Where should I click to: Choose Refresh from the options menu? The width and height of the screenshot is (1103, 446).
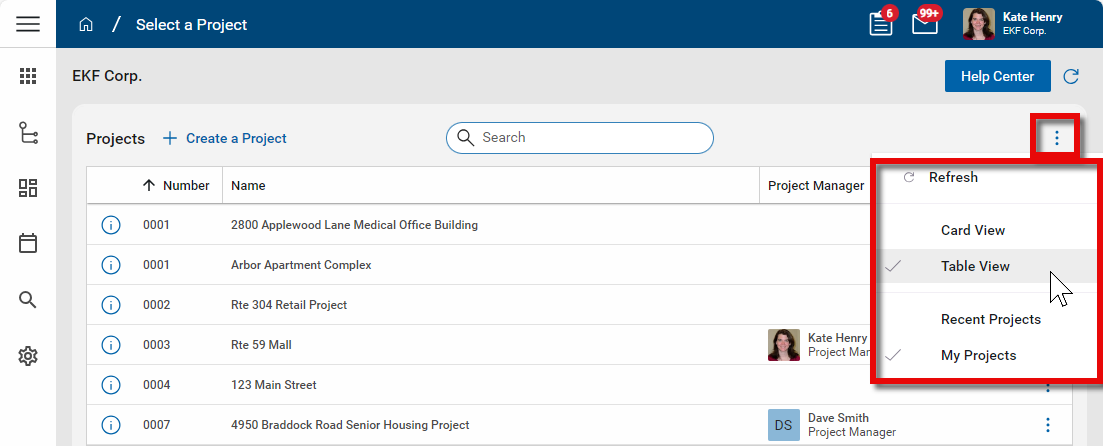pos(953,177)
